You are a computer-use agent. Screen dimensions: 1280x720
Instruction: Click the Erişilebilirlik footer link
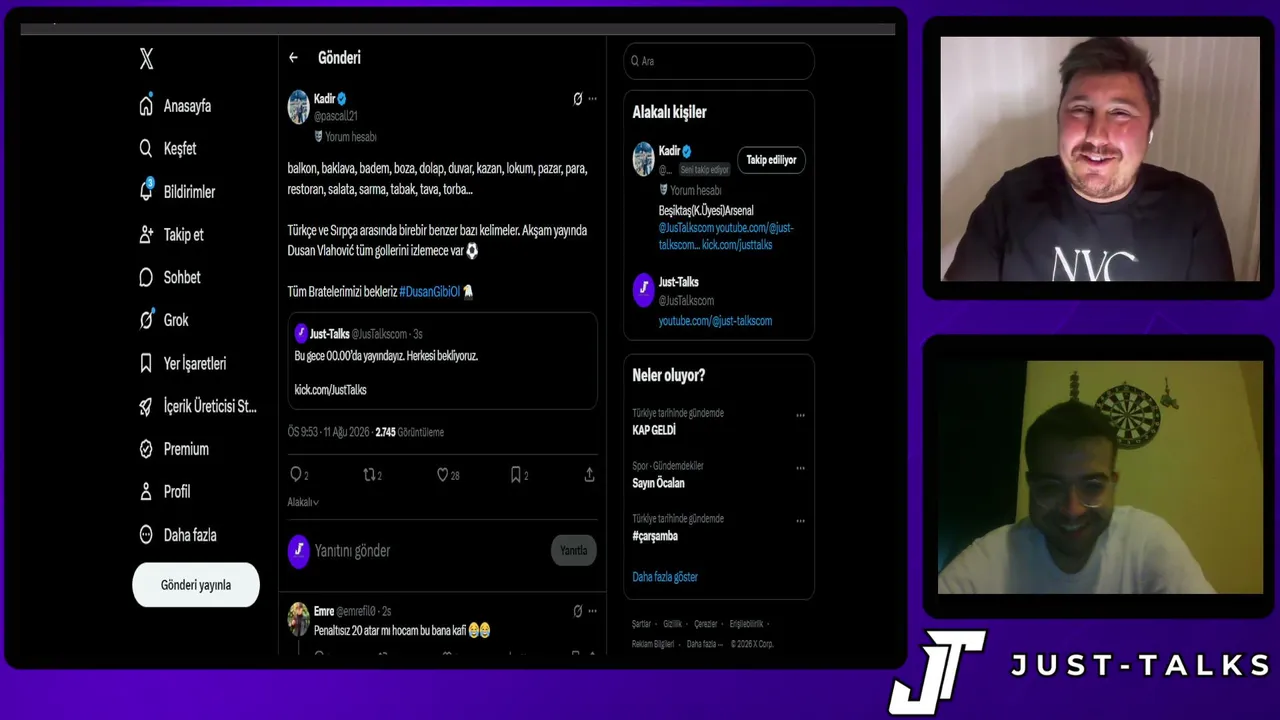(746, 624)
